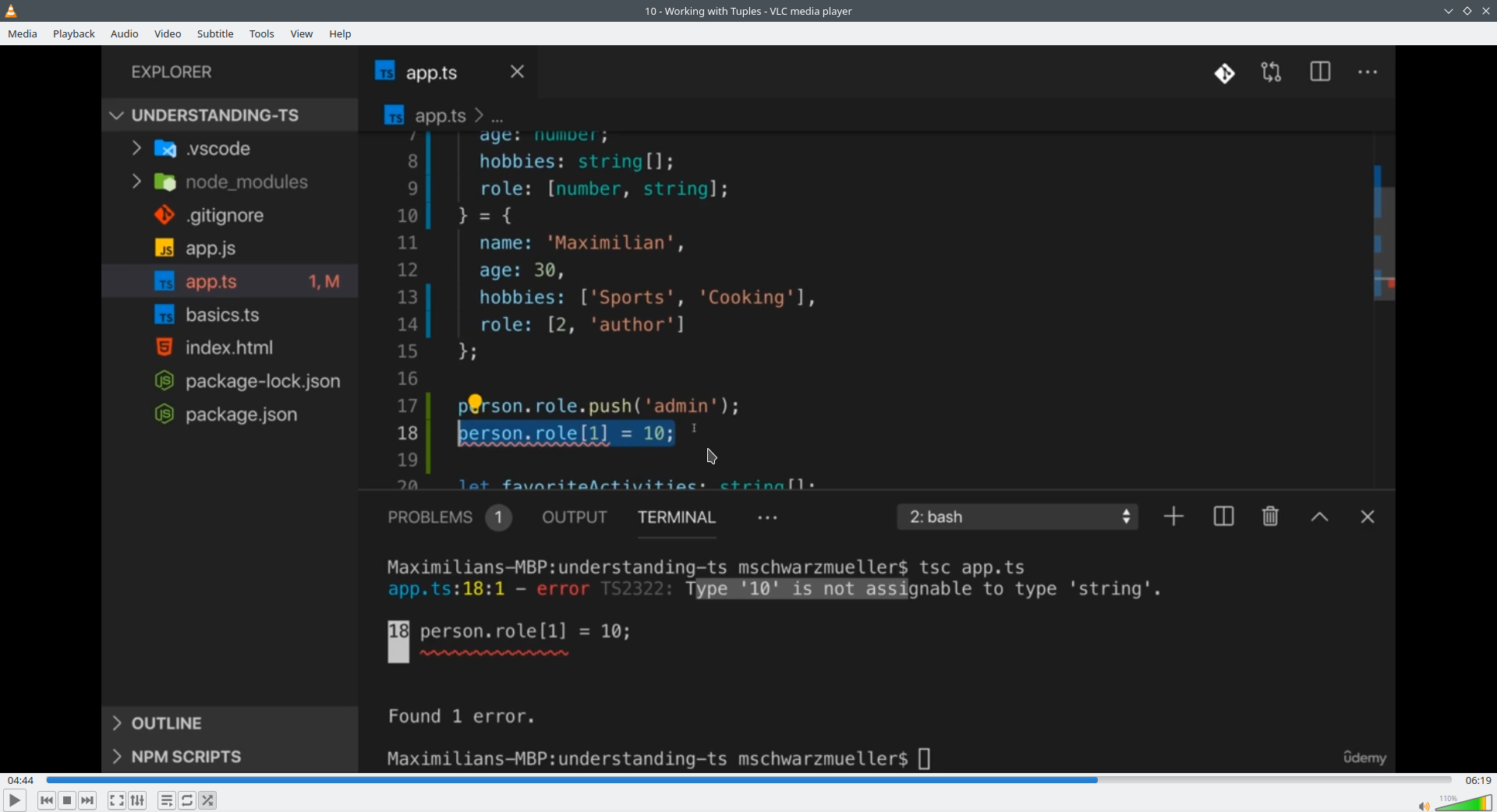Image resolution: width=1497 pixels, height=812 pixels.
Task: Collapse the UNDERSTANDING-TS folder tree
Action: pos(117,115)
